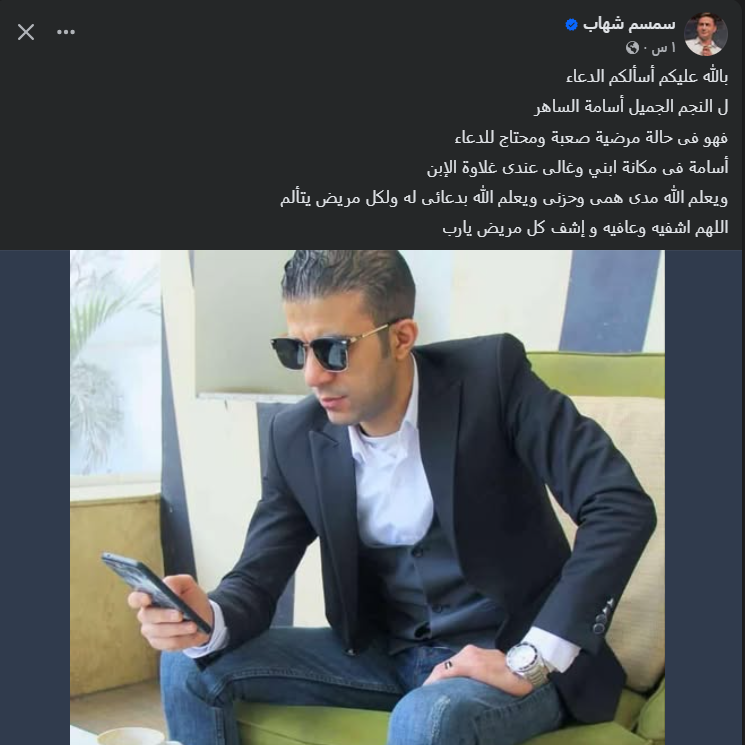Click the green sofa armrest in the photo

598,374
